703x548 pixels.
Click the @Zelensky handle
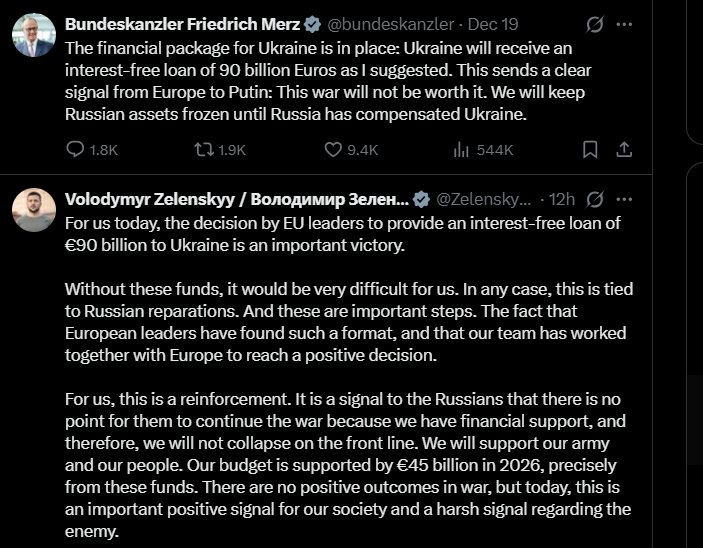tap(481, 198)
